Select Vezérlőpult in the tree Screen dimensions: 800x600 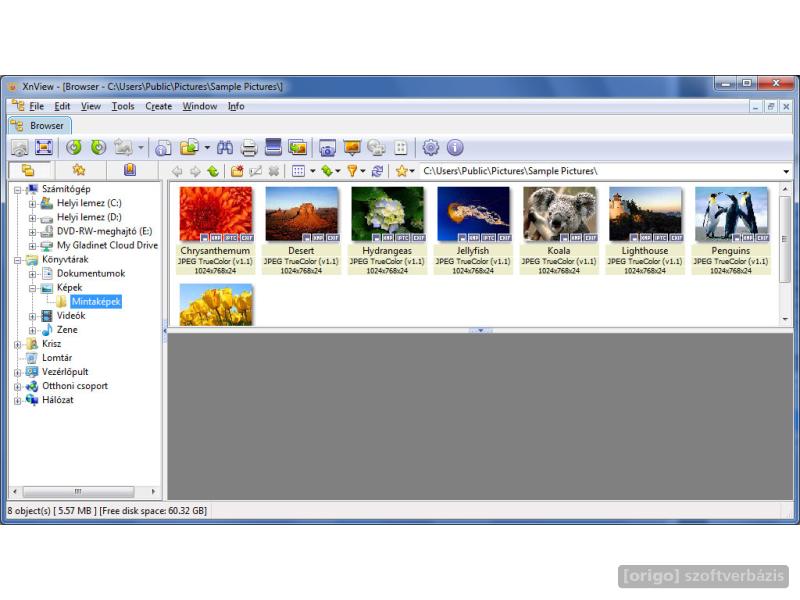(65, 372)
